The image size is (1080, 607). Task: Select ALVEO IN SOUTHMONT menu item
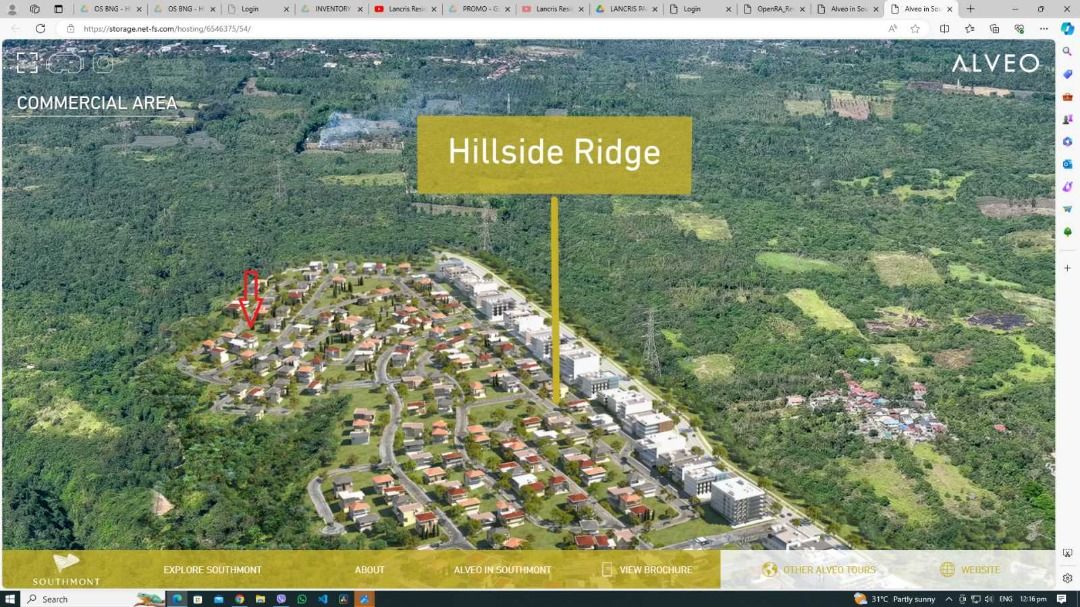click(x=502, y=570)
